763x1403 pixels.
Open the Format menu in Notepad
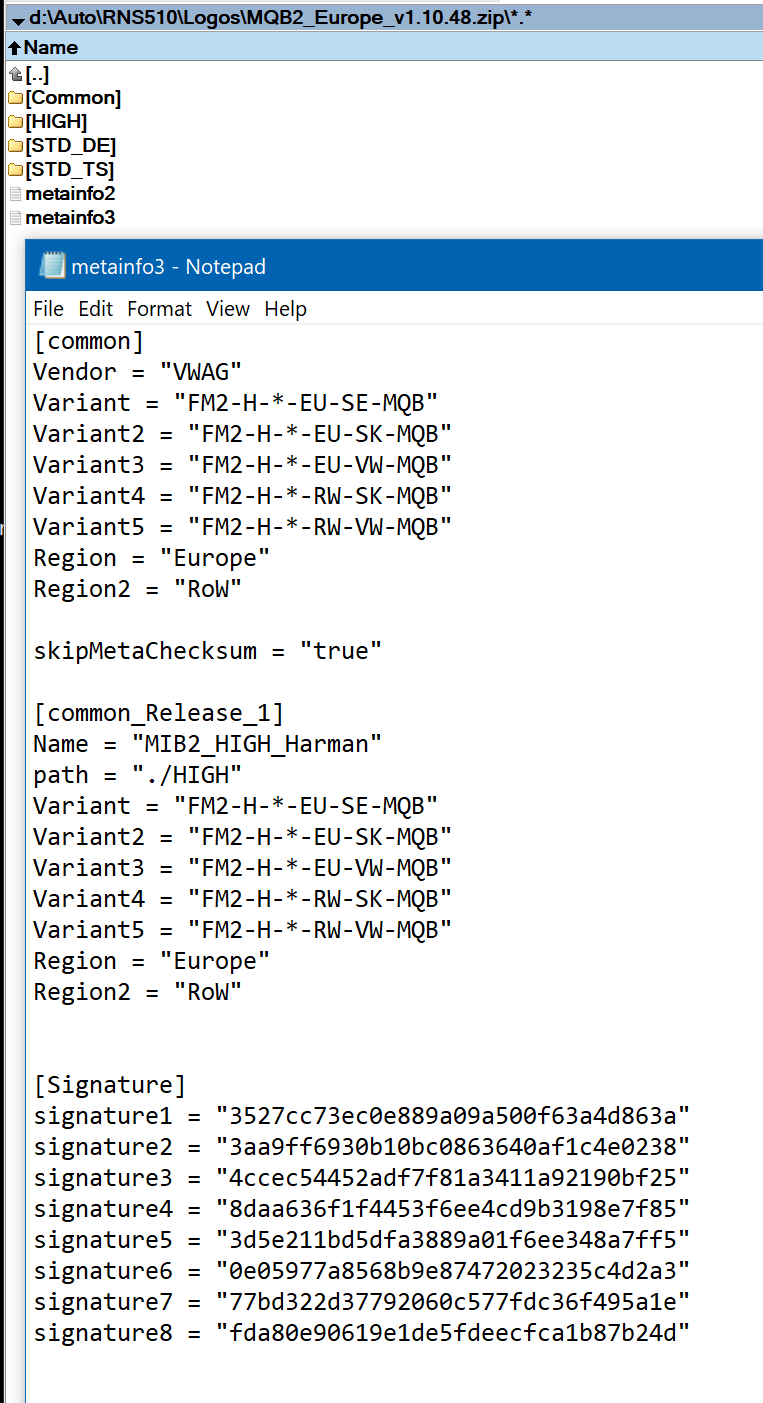tap(159, 309)
